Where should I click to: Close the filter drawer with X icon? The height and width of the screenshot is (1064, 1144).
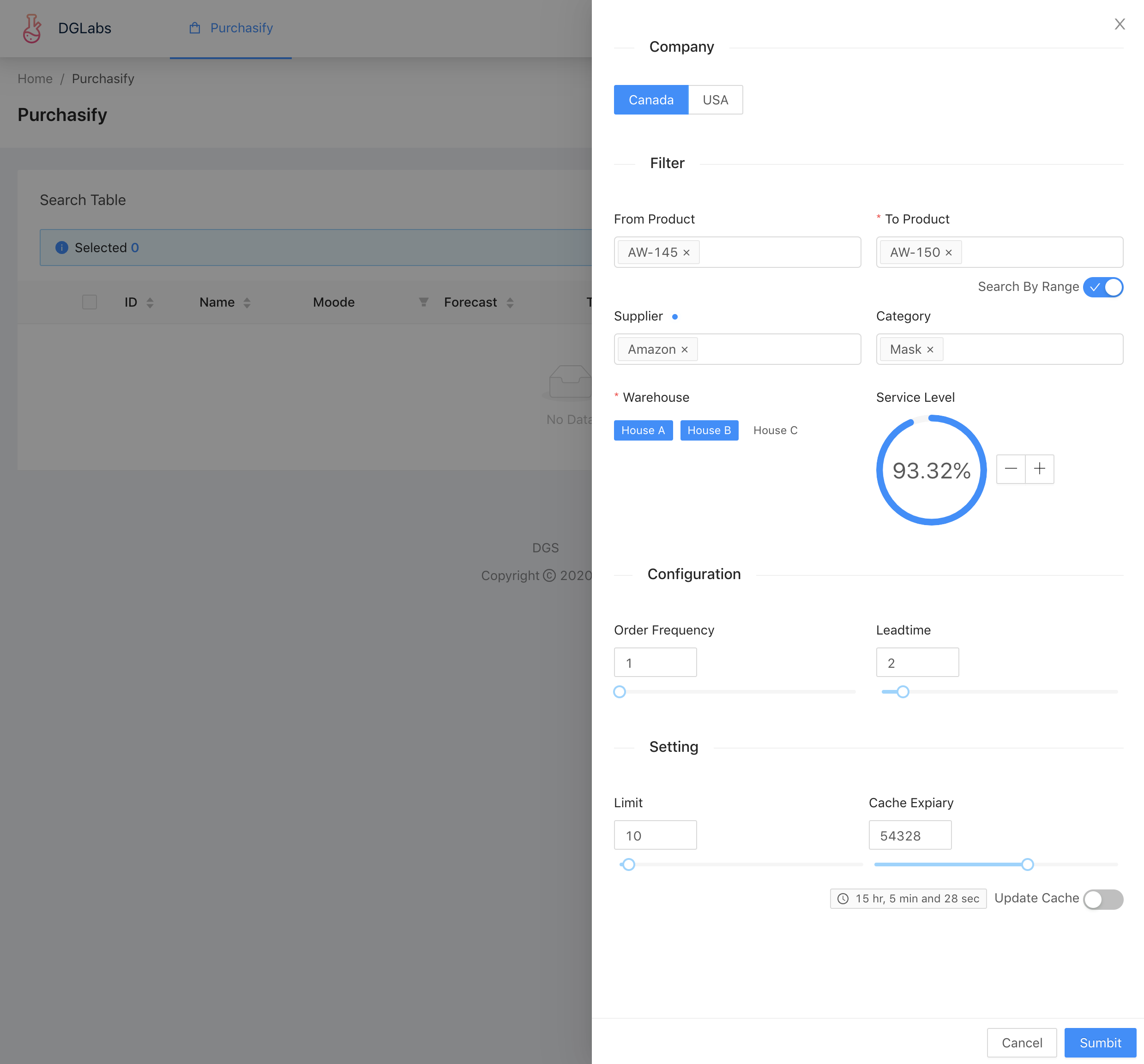click(x=1119, y=24)
